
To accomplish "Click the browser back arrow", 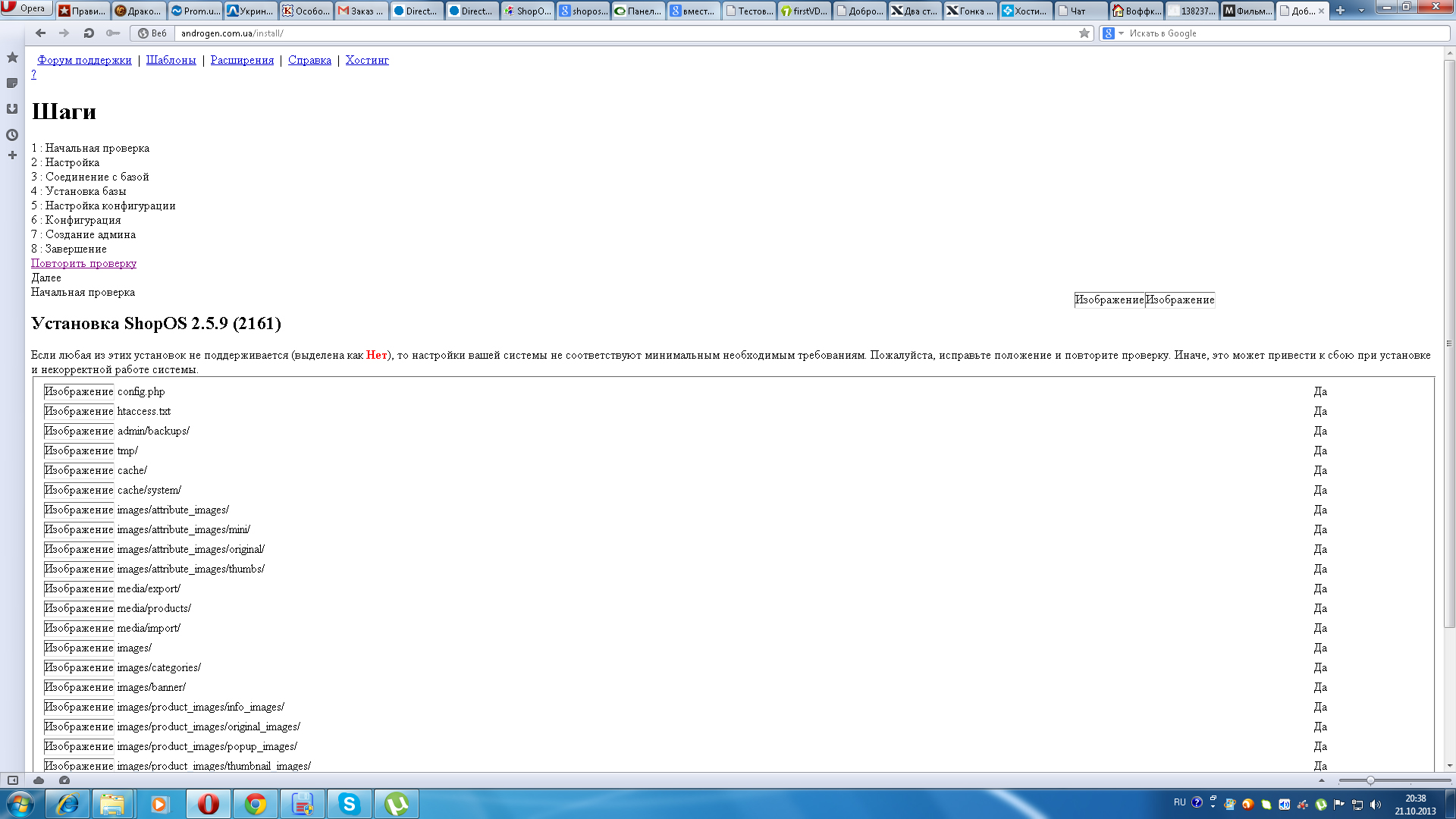I will click(x=41, y=33).
